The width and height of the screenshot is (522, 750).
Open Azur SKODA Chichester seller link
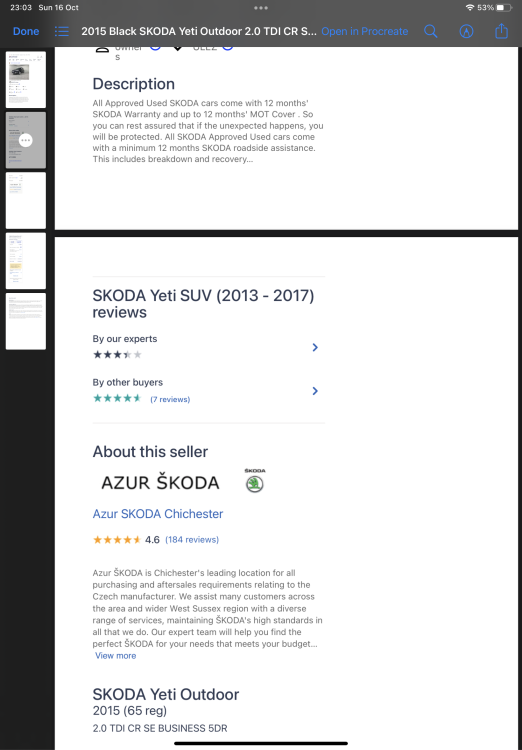pos(158,514)
